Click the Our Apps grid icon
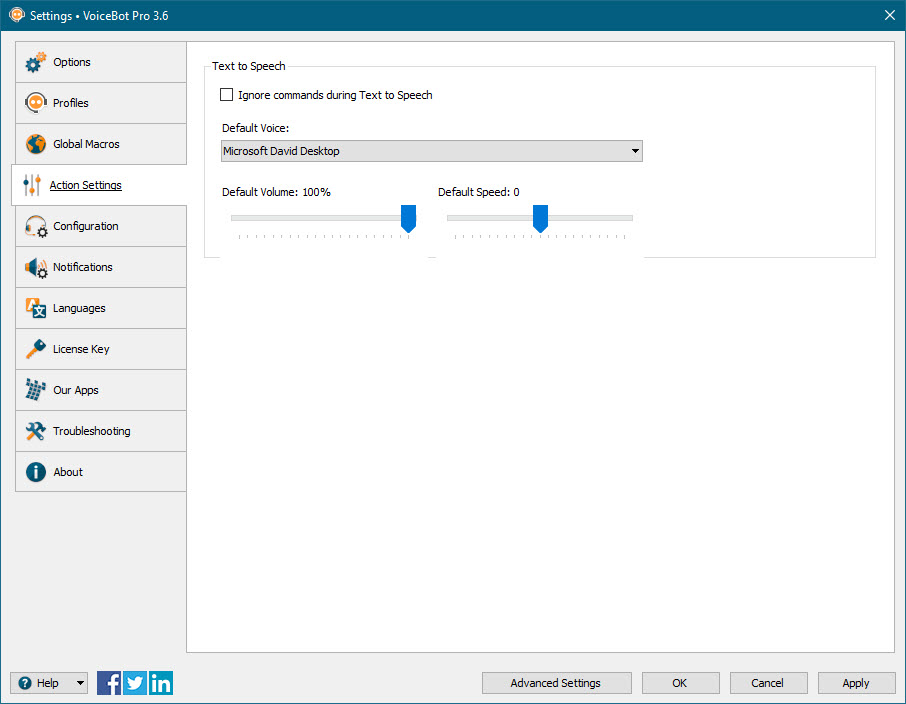 pos(35,390)
